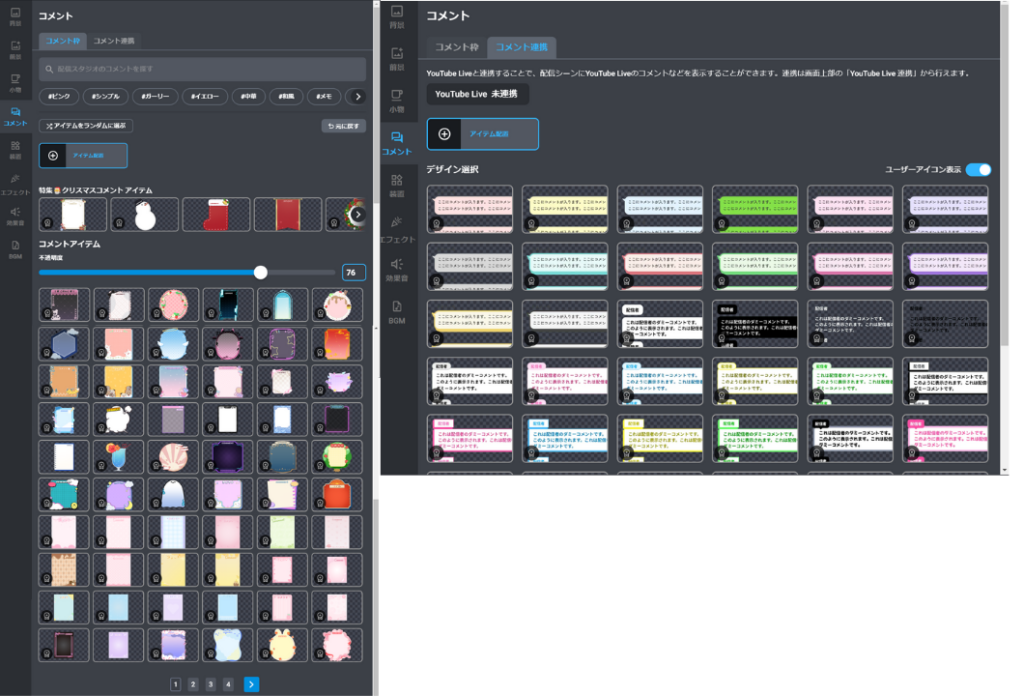Toggle the ユーザーアイコン表示 switch
This screenshot has width=1024, height=696.
[x=978, y=170]
